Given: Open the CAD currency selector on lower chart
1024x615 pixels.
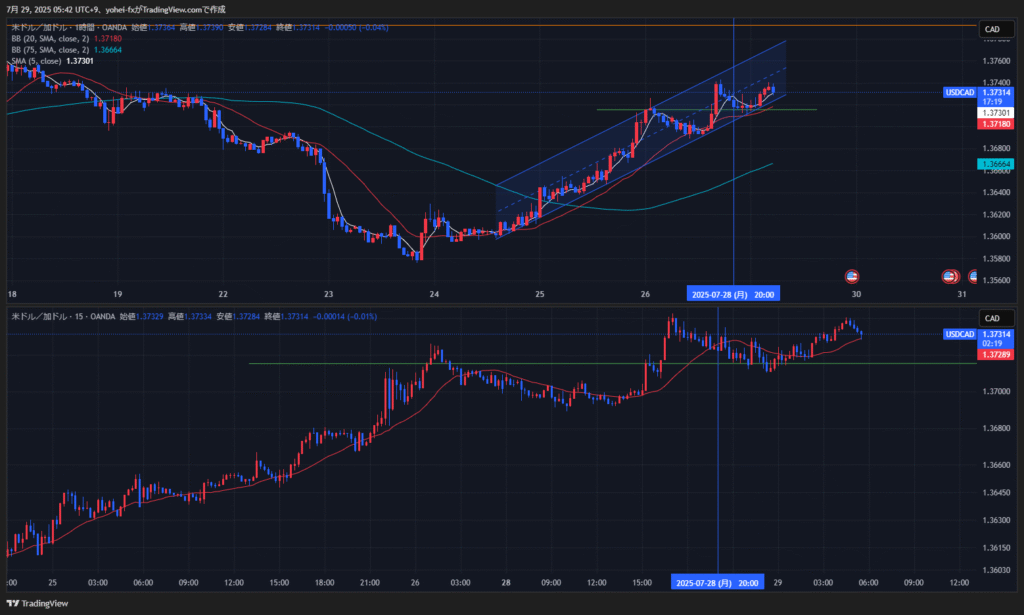Looking at the screenshot, I should point(992,318).
